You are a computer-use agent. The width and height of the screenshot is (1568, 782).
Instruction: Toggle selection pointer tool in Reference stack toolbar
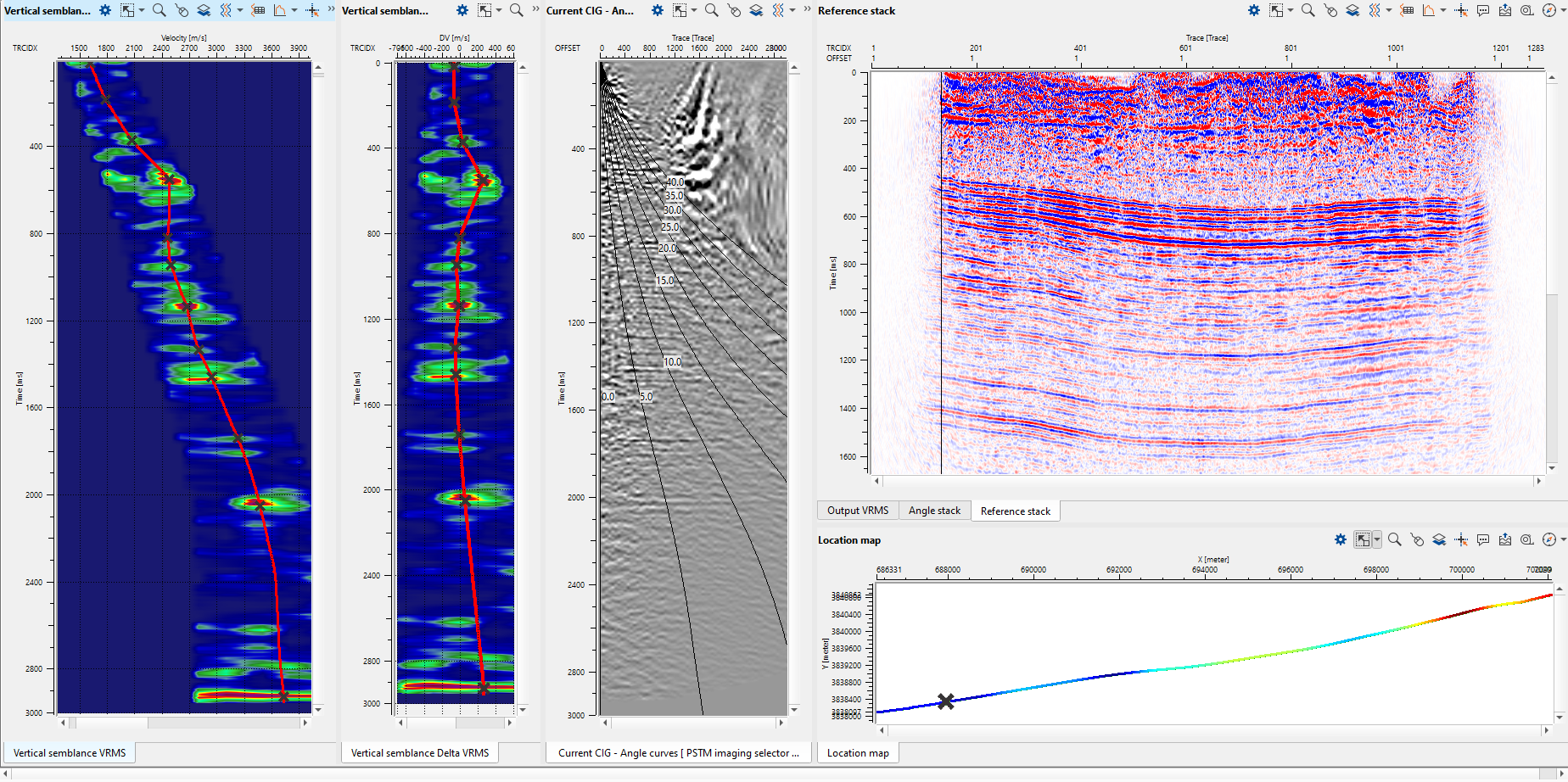point(1276,11)
